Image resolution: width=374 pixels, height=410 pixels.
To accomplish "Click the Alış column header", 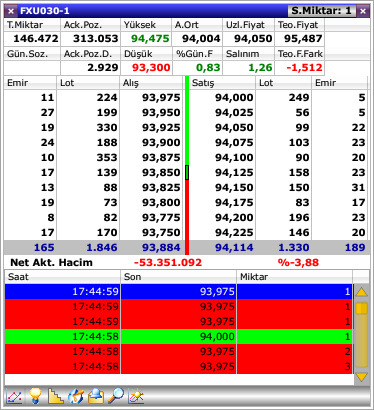I will (x=151, y=83).
